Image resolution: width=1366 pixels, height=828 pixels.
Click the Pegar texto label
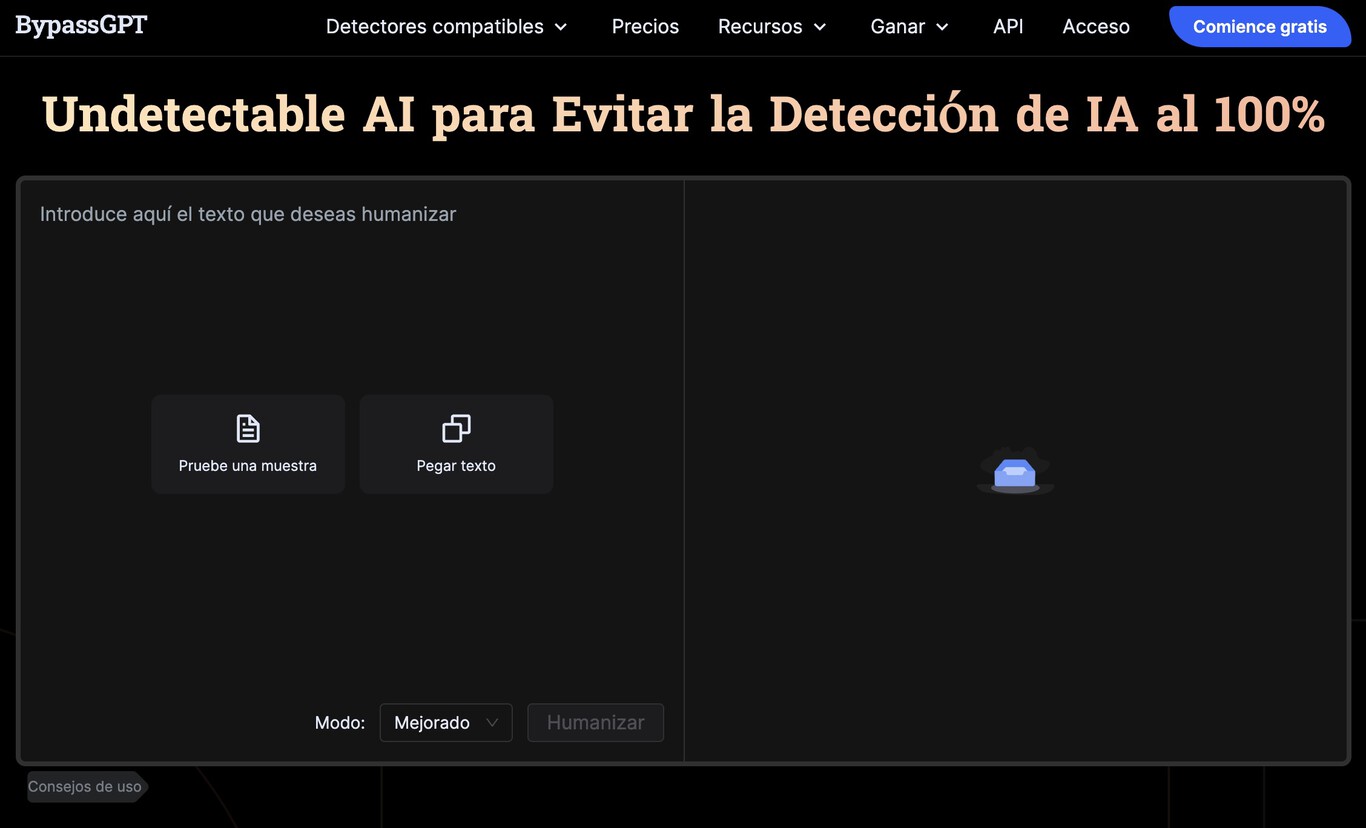(456, 466)
